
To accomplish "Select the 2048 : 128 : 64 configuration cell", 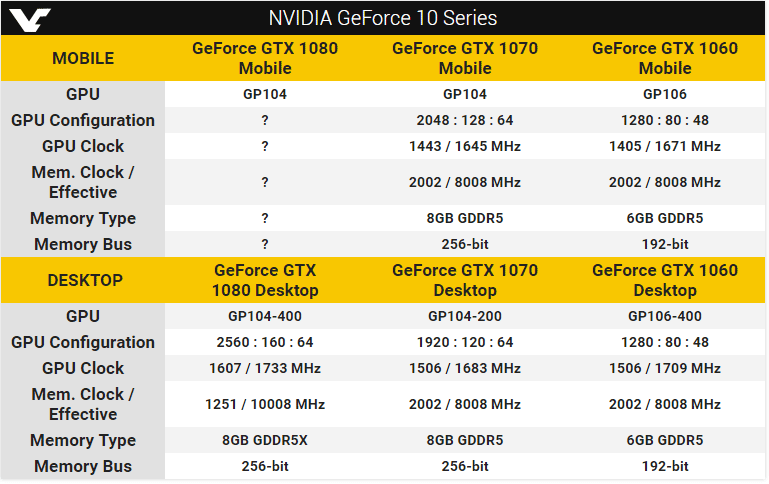I will coord(465,120).
